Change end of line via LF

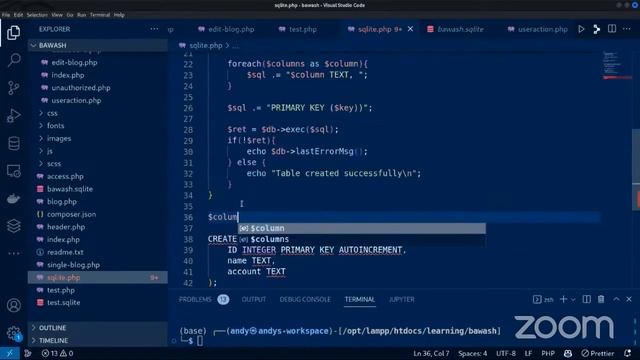528,353
